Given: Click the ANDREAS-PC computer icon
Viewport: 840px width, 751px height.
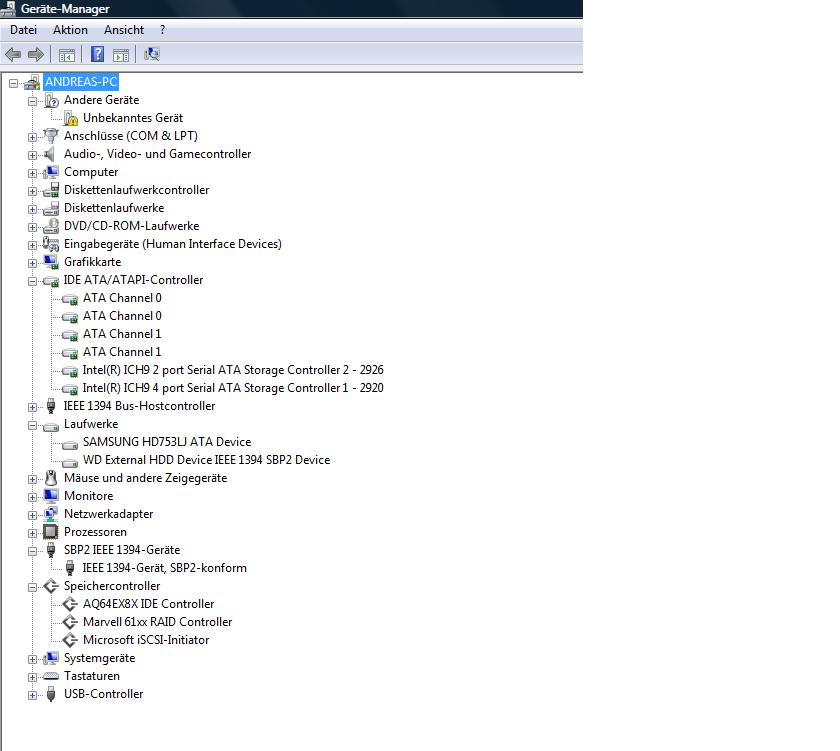Looking at the screenshot, I should pyautogui.click(x=32, y=82).
